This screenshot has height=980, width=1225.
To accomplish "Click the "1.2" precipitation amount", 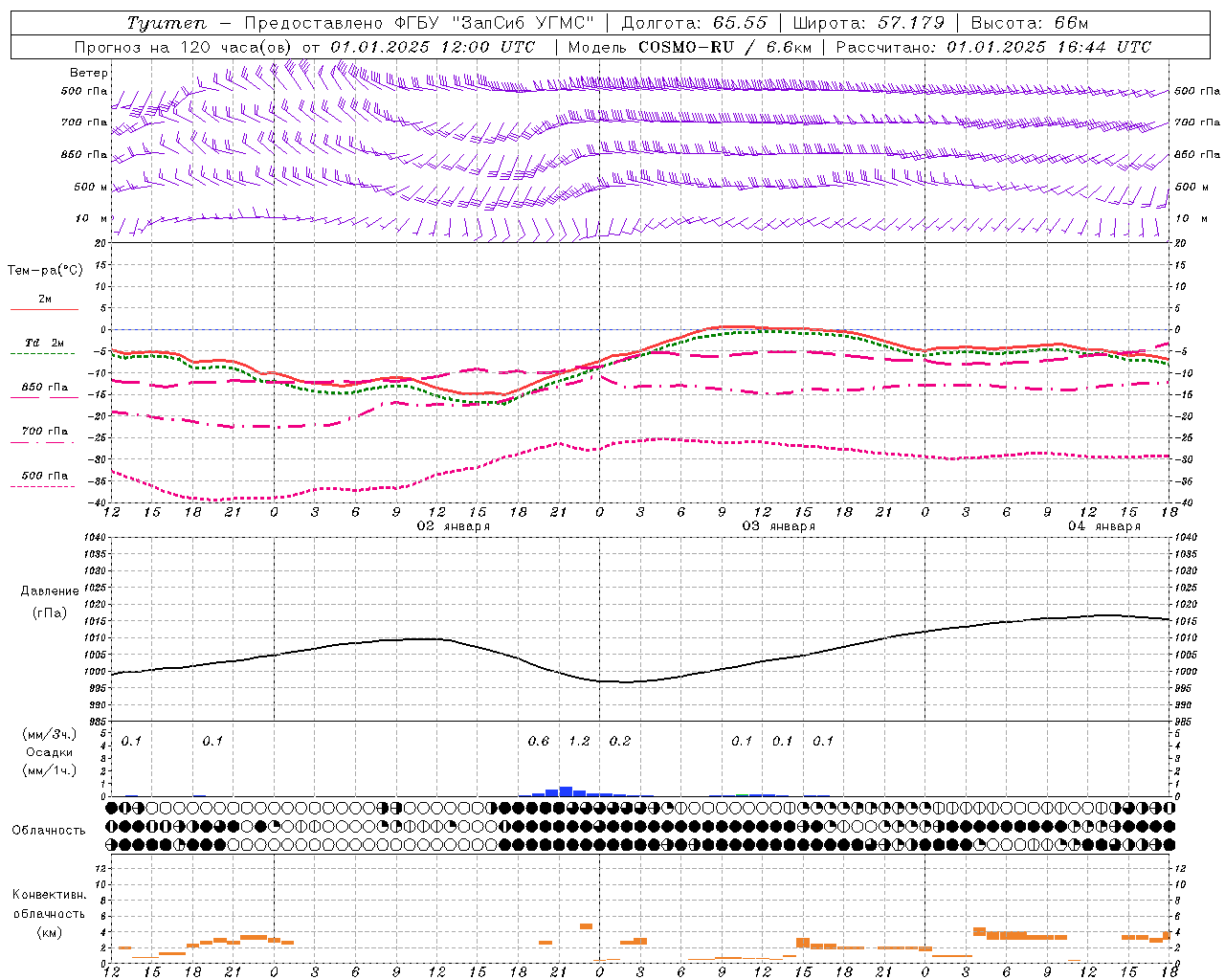I will point(579,741).
